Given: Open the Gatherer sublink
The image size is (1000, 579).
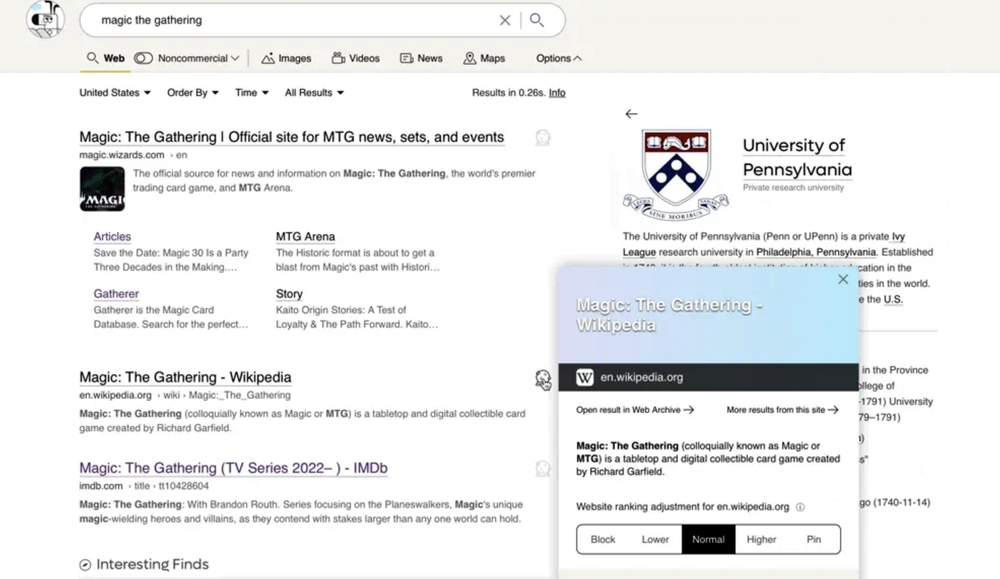Looking at the screenshot, I should (116, 294).
